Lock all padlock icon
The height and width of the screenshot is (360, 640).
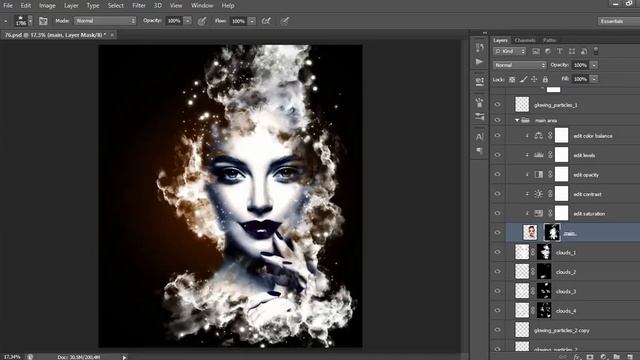click(x=545, y=79)
